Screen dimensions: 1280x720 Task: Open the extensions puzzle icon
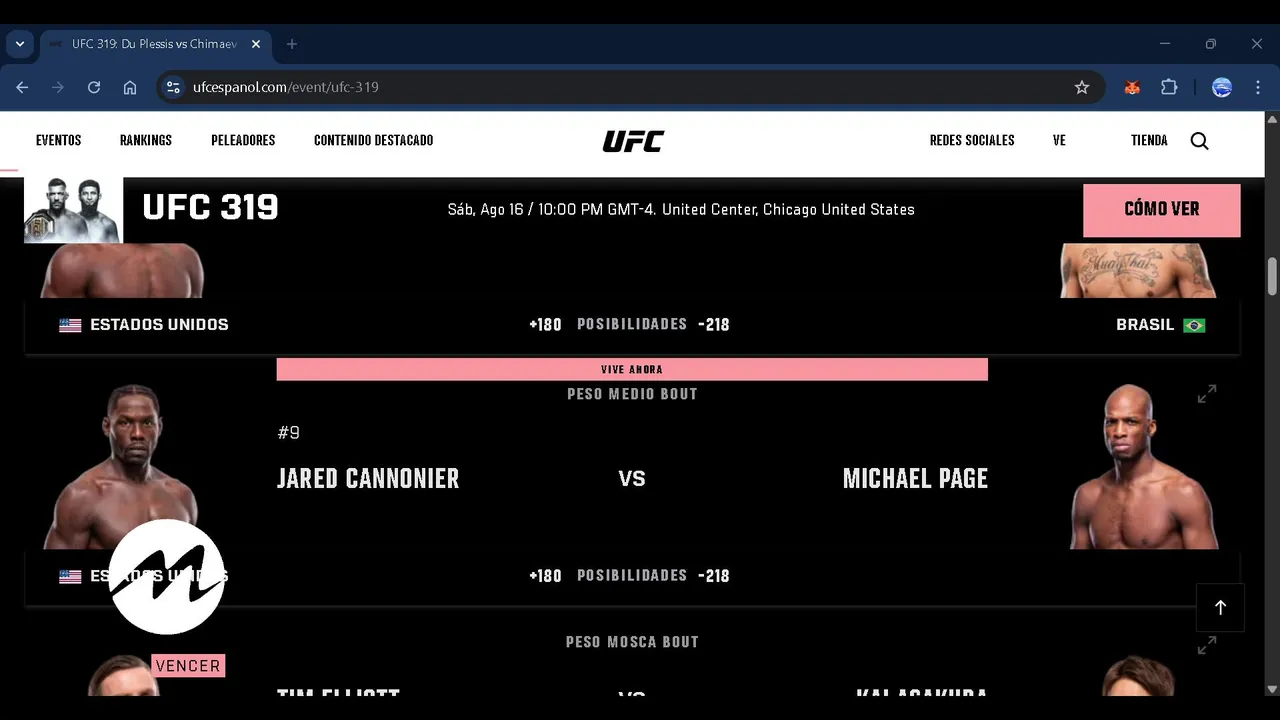coord(1169,87)
